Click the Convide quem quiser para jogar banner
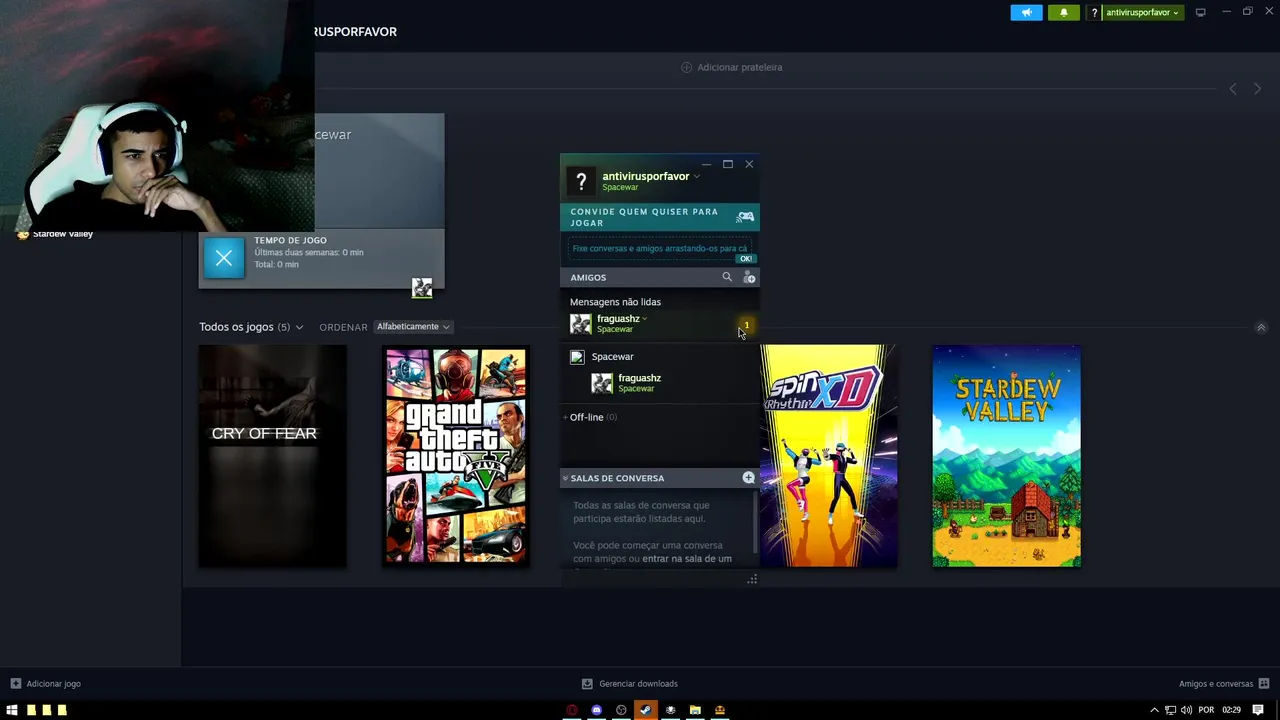Image resolution: width=1280 pixels, height=720 pixels. click(660, 217)
